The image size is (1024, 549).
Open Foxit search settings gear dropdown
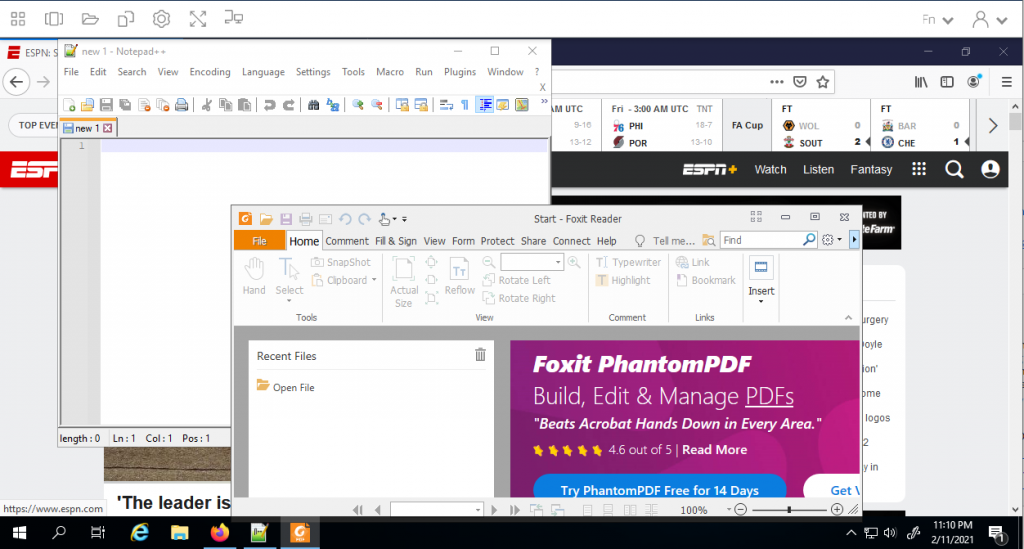831,240
